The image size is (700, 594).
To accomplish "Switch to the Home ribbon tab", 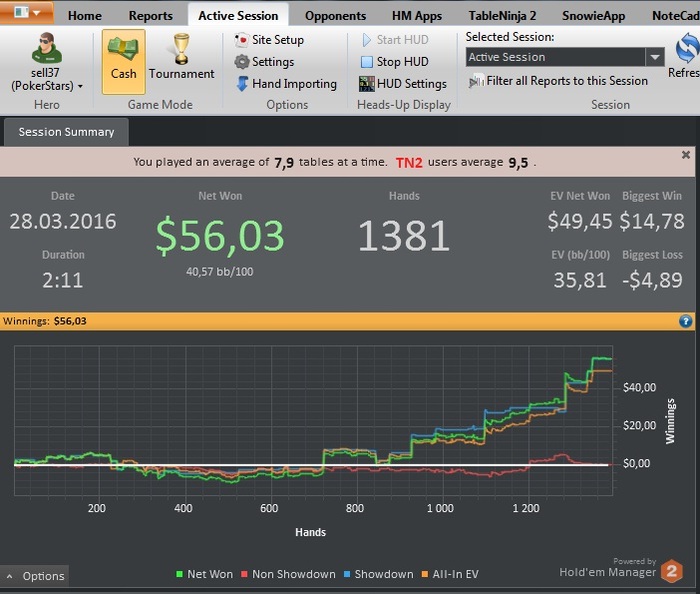I will coord(84,16).
